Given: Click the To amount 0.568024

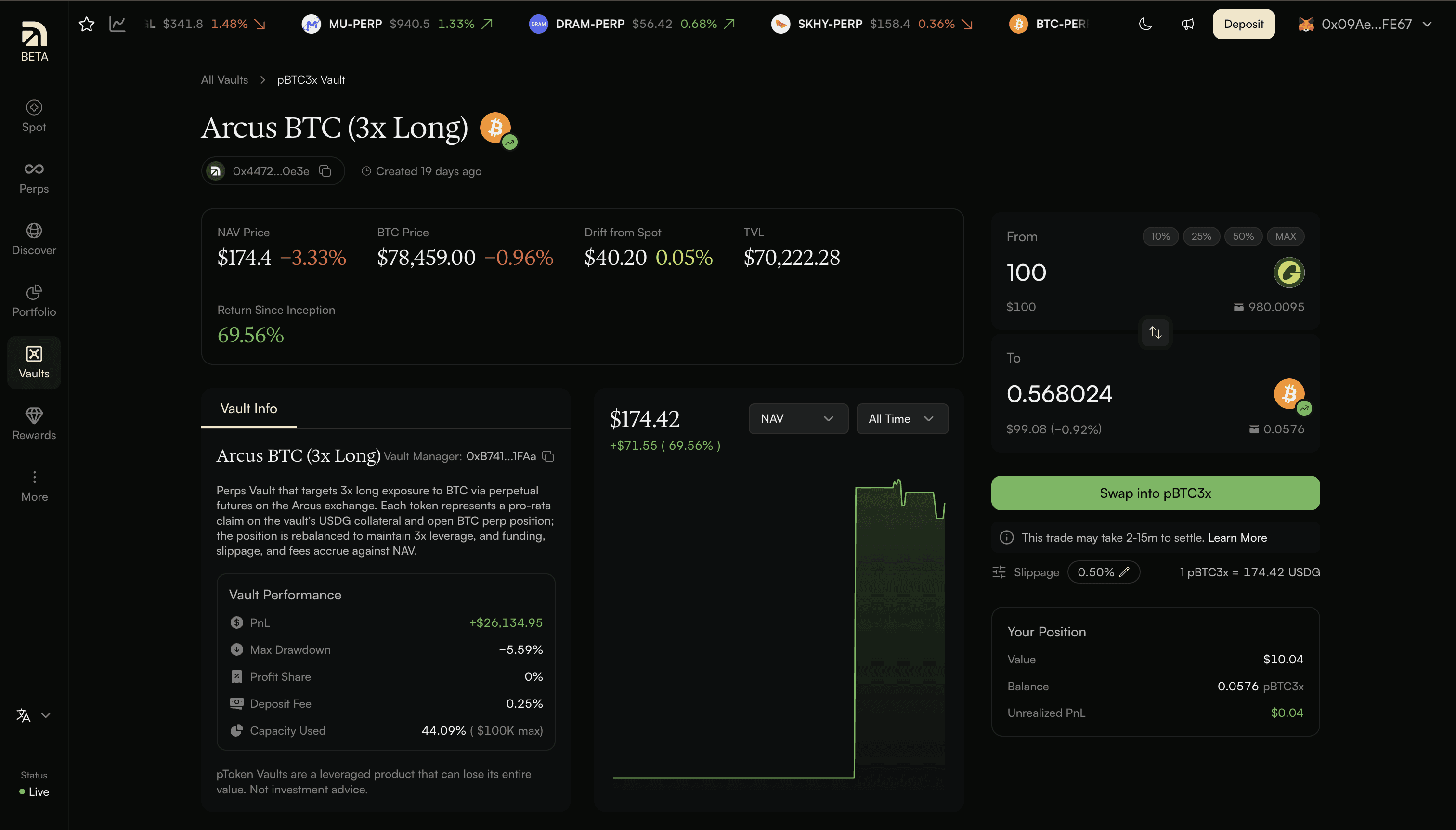Looking at the screenshot, I should click(1059, 393).
